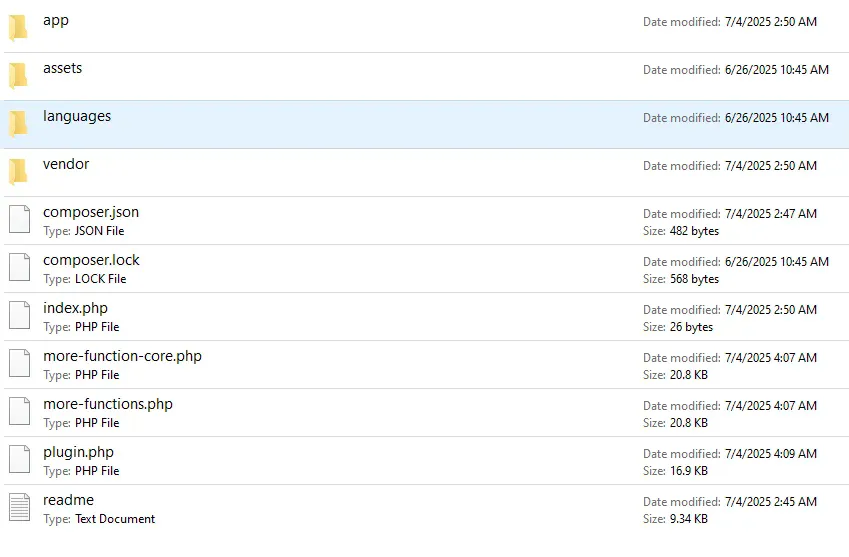The width and height of the screenshot is (849, 557).
Task: Select the readme file name
Action: pyautogui.click(x=68, y=500)
